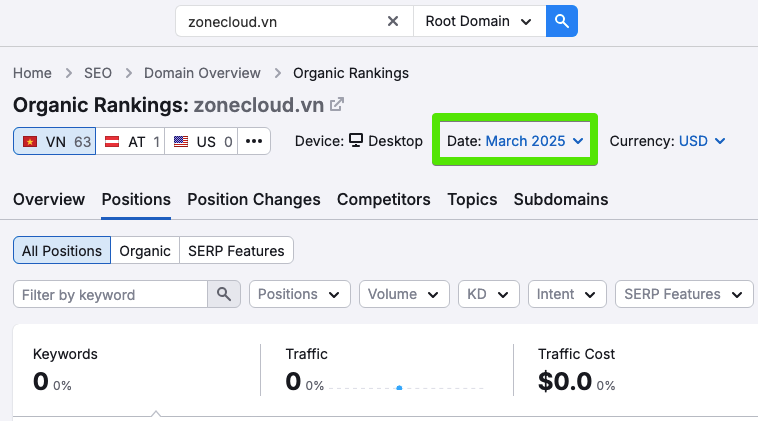The image size is (758, 421).
Task: Click the blue search magnifier button
Action: pos(562,21)
